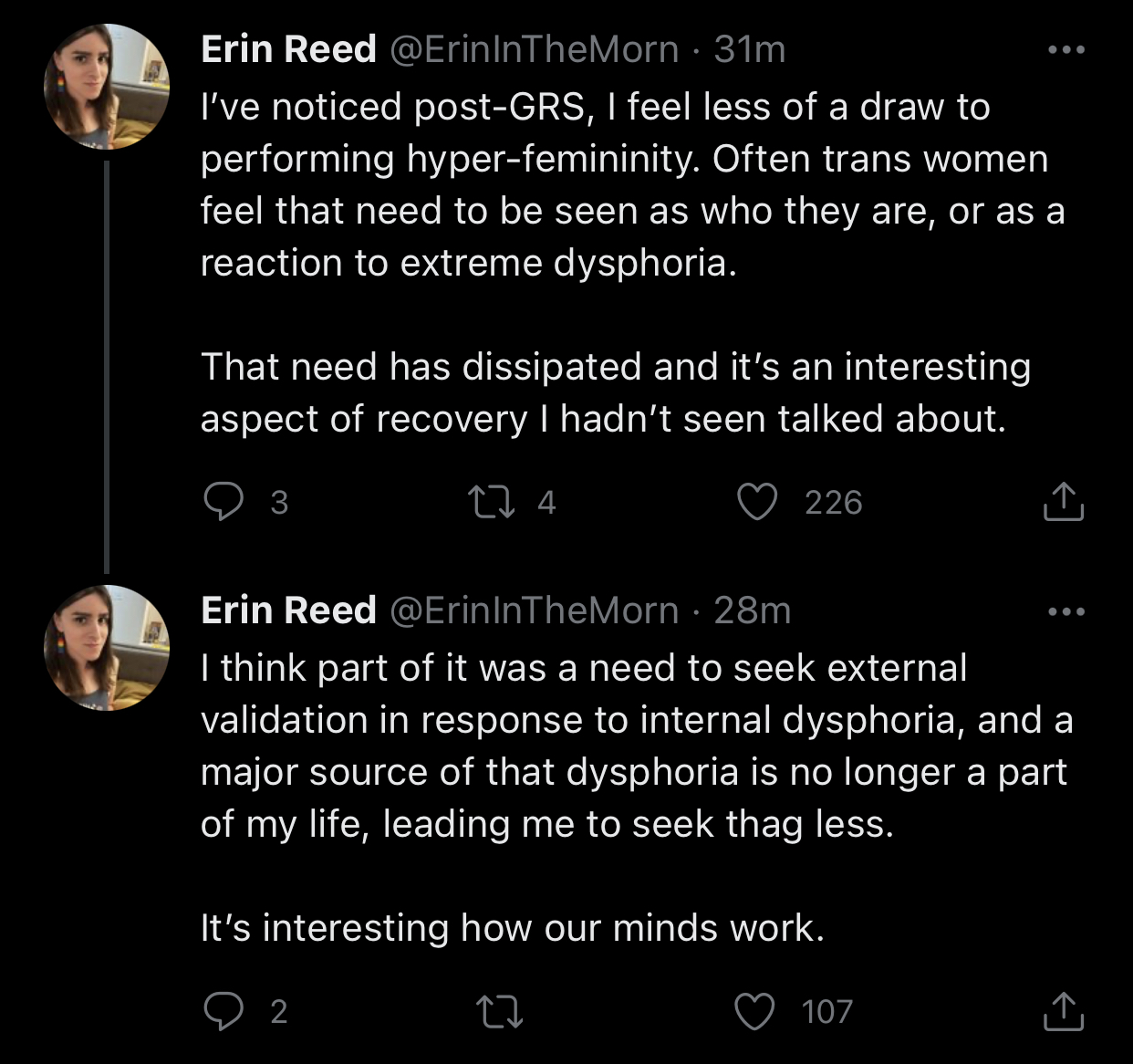Open the 28m timestamp of second tweet

[753, 610]
